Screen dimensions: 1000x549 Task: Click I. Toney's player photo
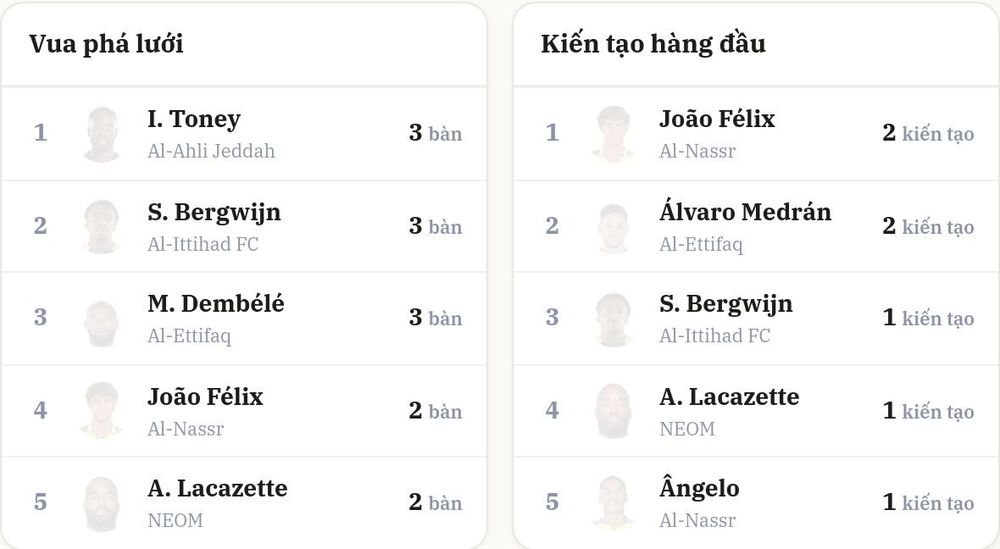pyautogui.click(x=102, y=134)
